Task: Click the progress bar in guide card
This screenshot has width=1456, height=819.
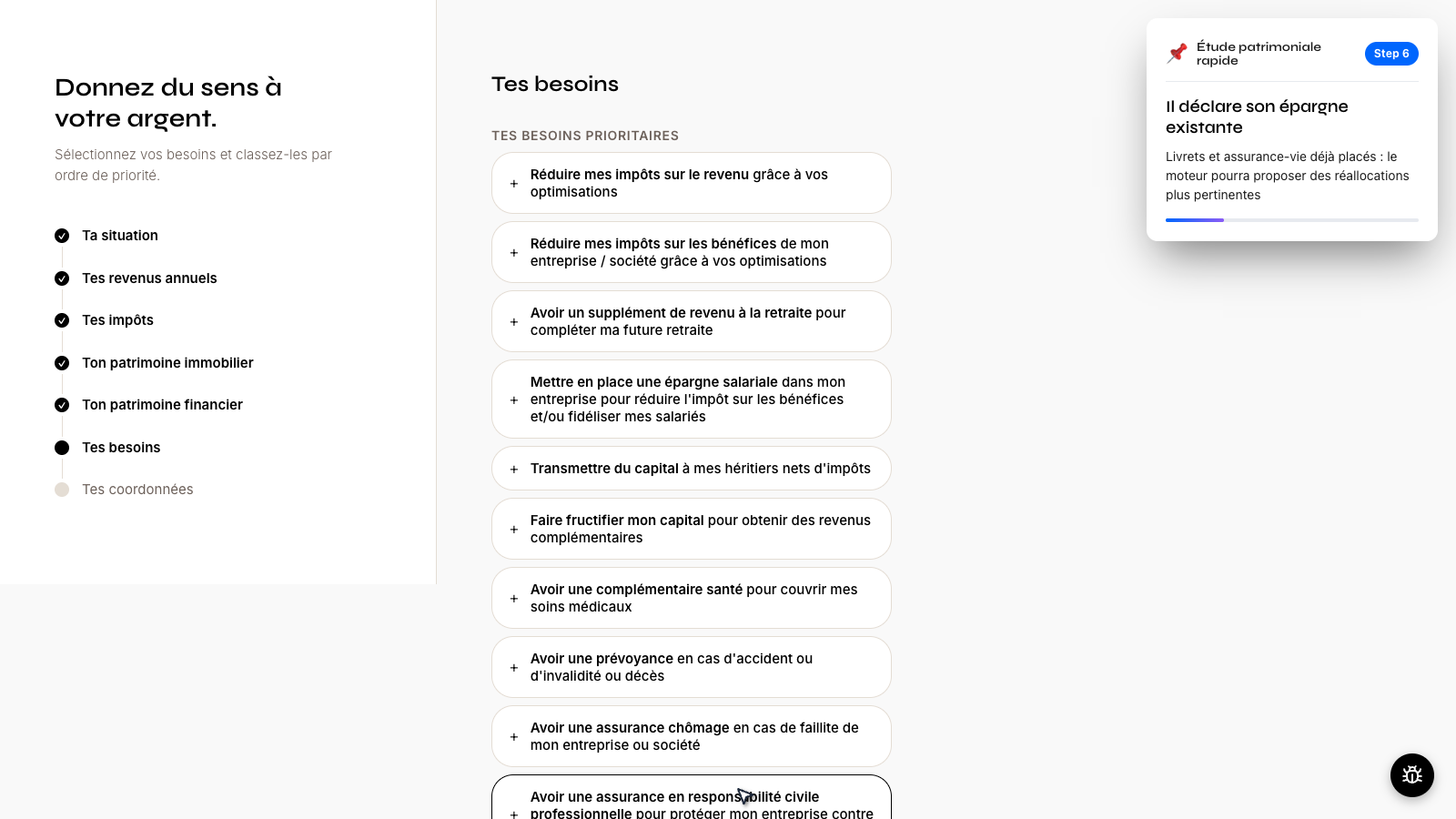Action: coord(1292,220)
